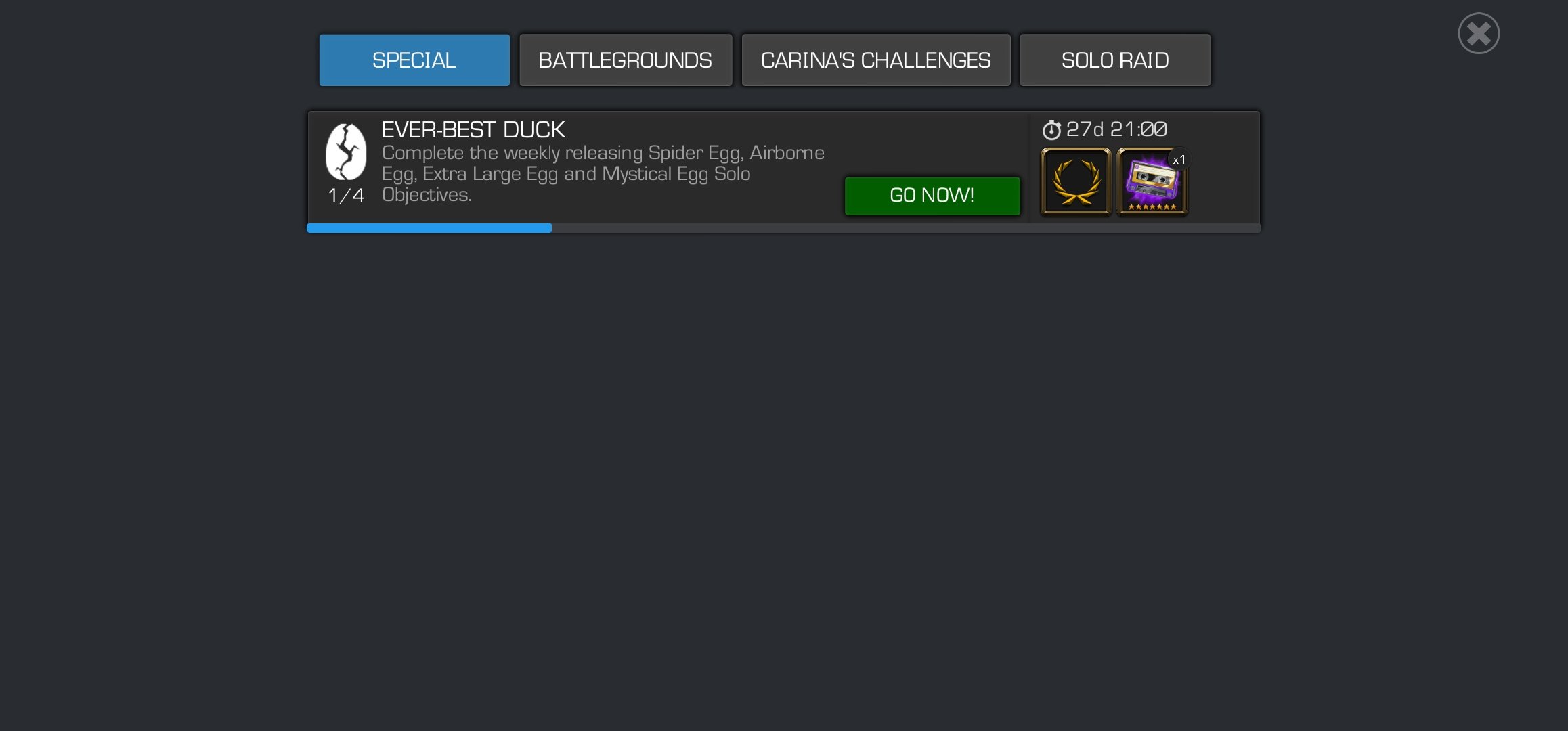Tap the word Objectives in the description

click(427, 195)
